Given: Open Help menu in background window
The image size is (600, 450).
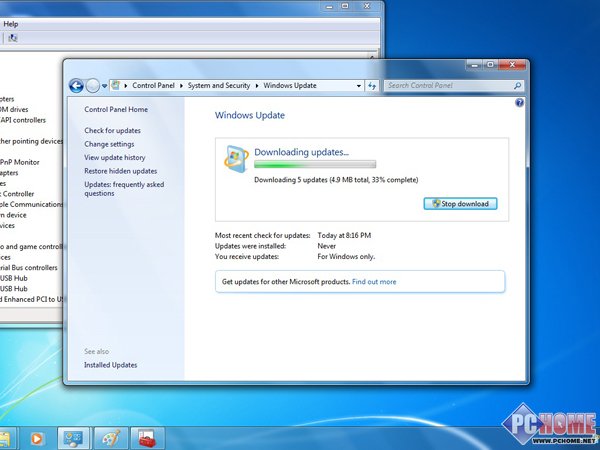Looking at the screenshot, I should point(11,24).
